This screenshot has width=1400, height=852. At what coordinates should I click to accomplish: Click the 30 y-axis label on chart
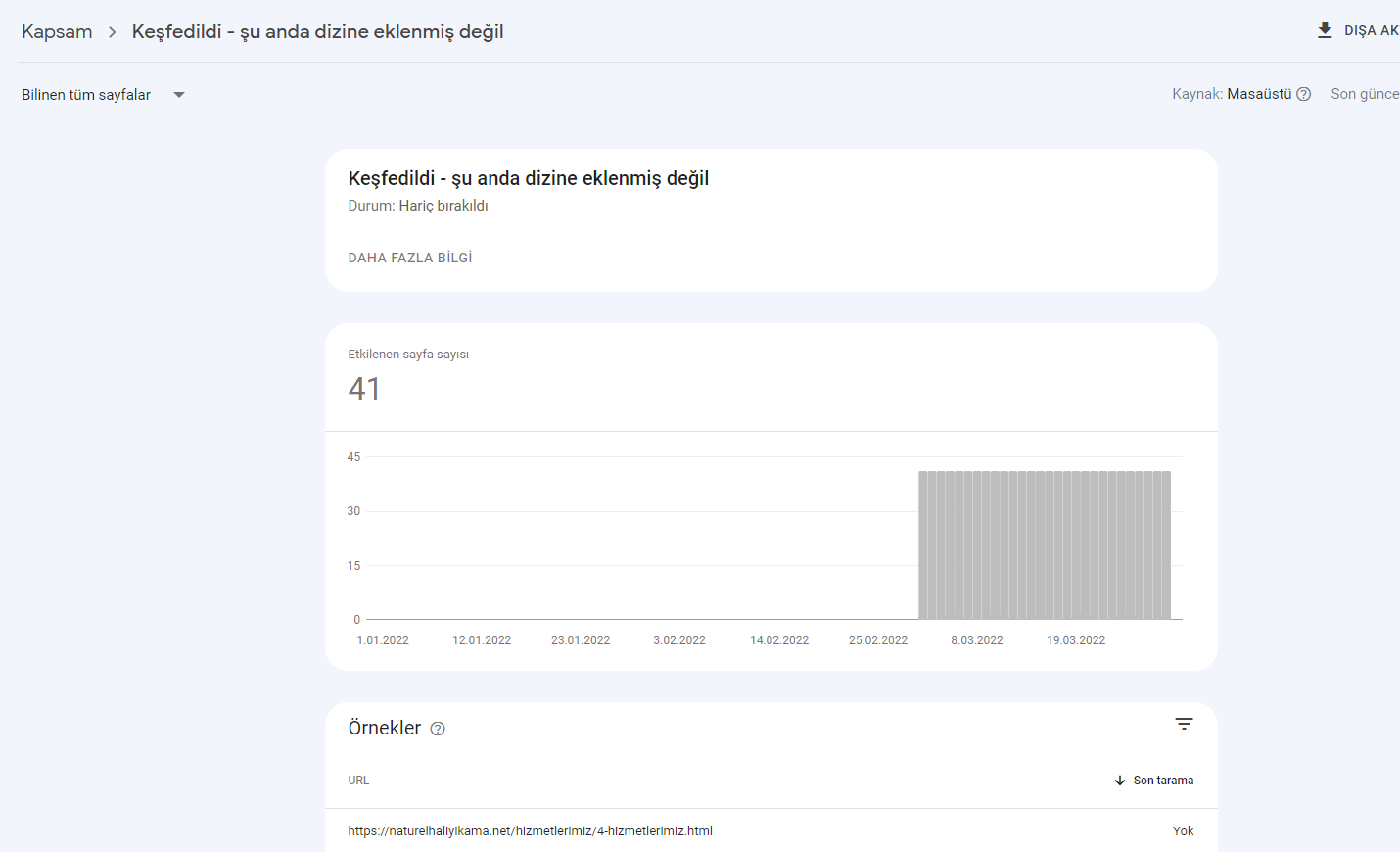(x=353, y=511)
